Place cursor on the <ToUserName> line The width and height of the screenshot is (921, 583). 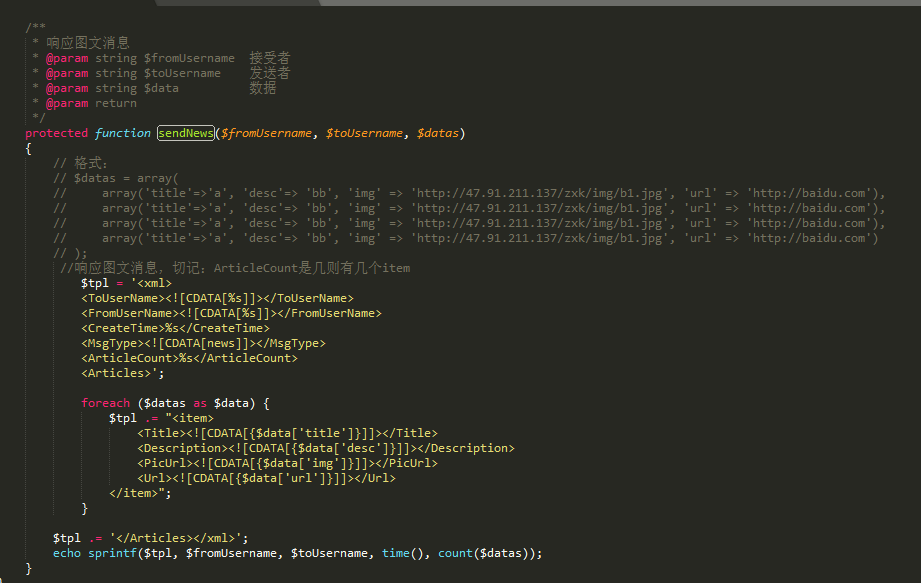217,298
